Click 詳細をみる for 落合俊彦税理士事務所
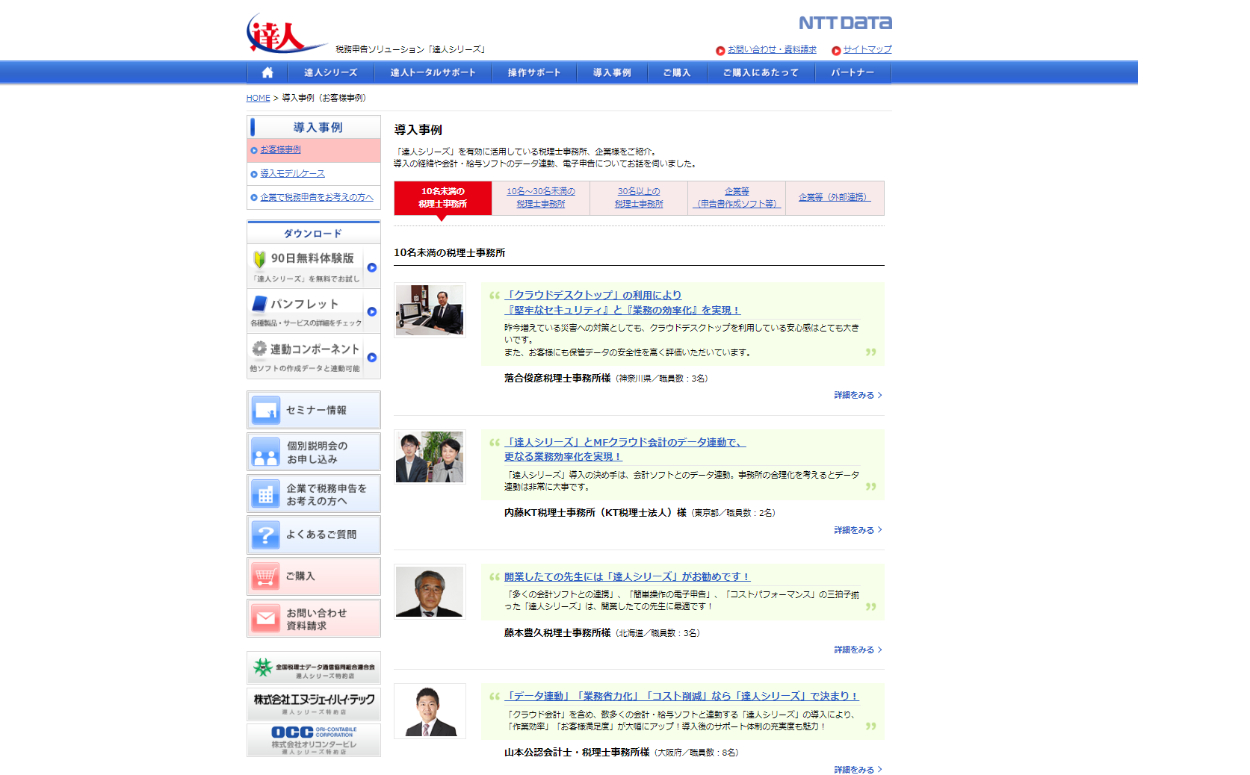The width and height of the screenshot is (1250, 775). (857, 395)
